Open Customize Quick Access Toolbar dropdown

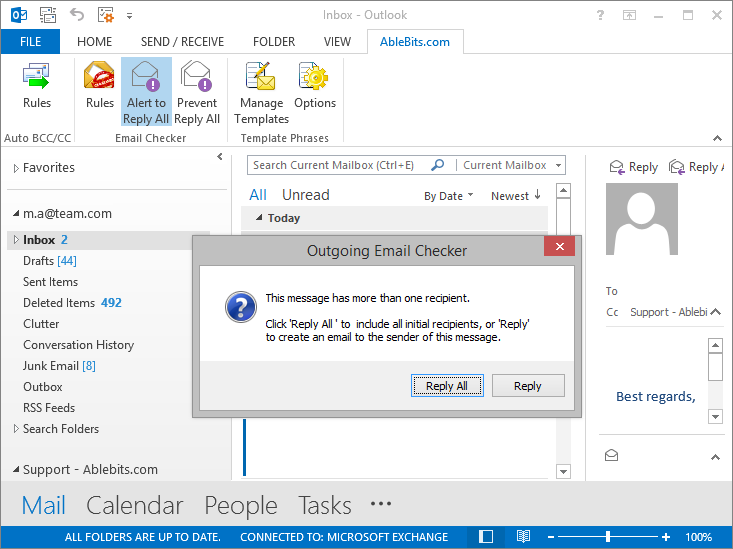129,16
